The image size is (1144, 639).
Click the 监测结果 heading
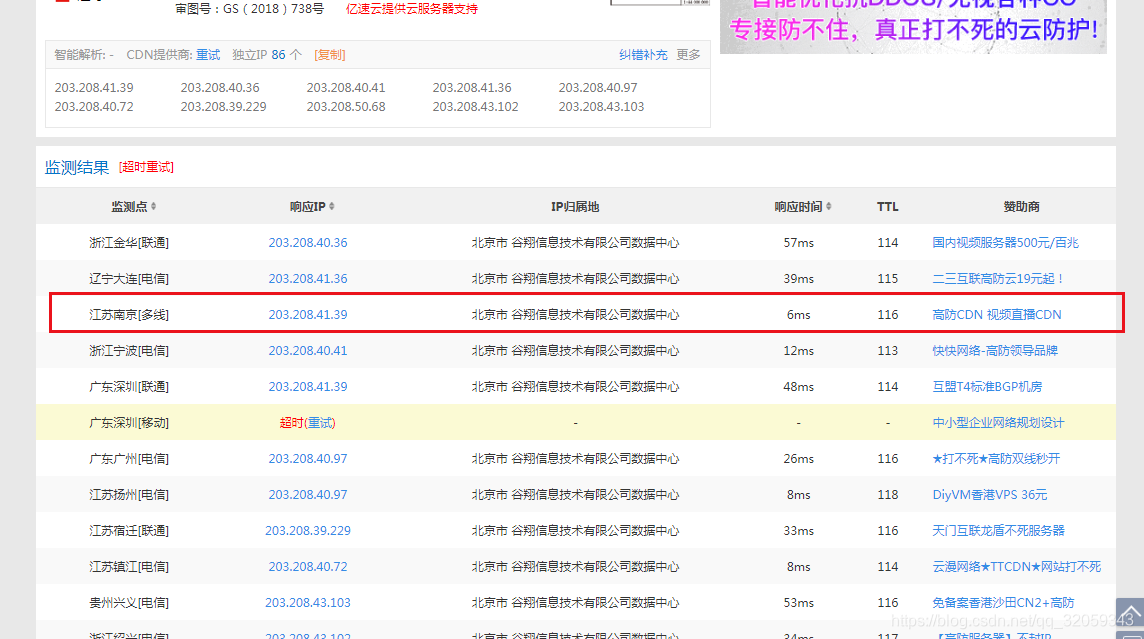[77, 167]
